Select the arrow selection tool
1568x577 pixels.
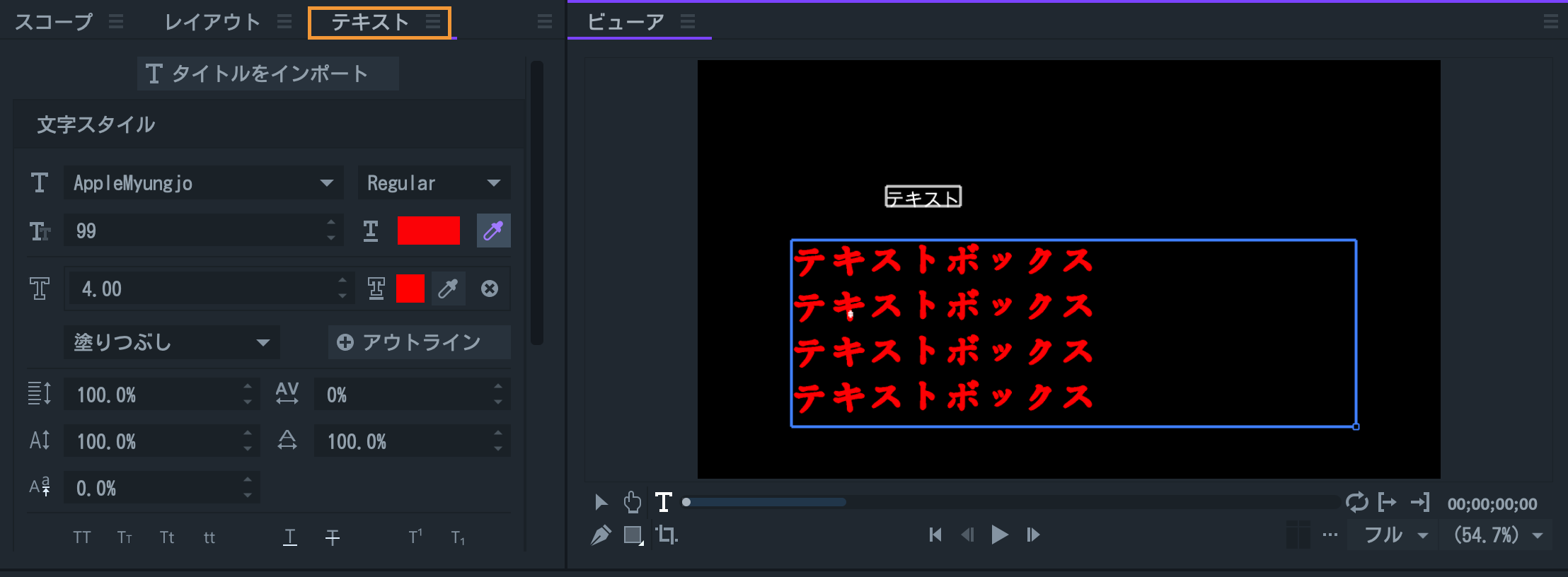click(x=601, y=502)
